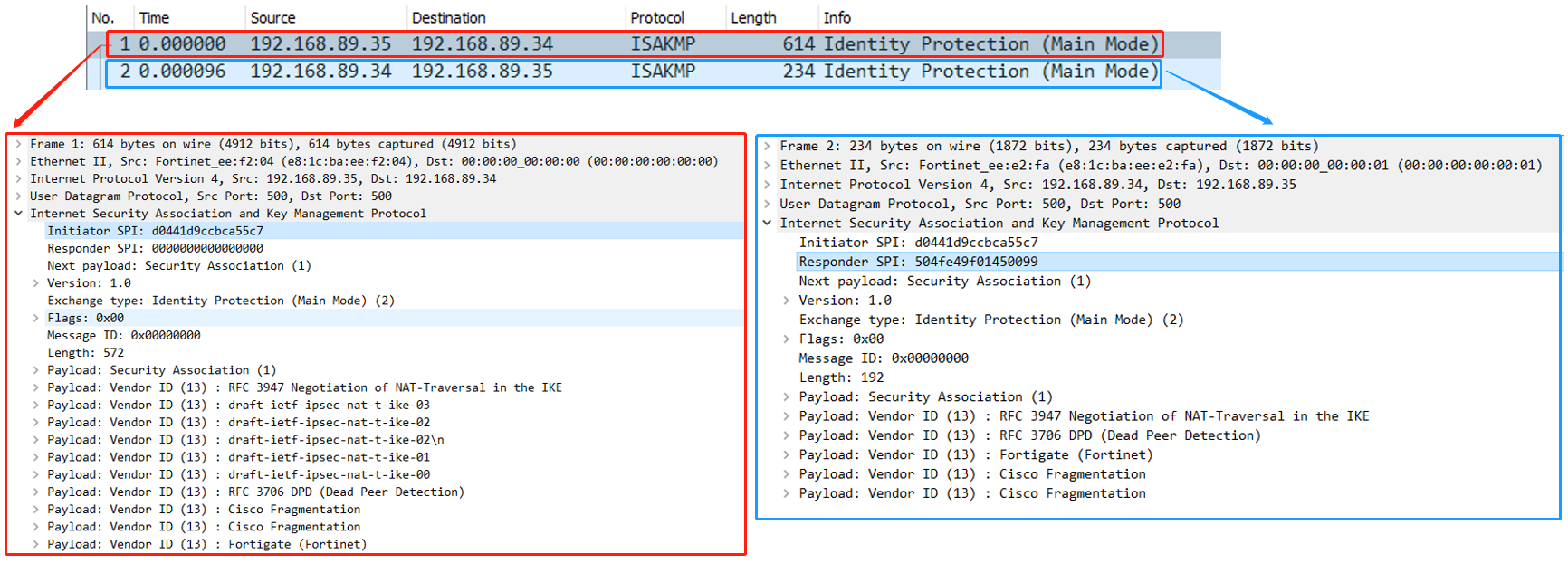Click the Source column header

coord(272,18)
